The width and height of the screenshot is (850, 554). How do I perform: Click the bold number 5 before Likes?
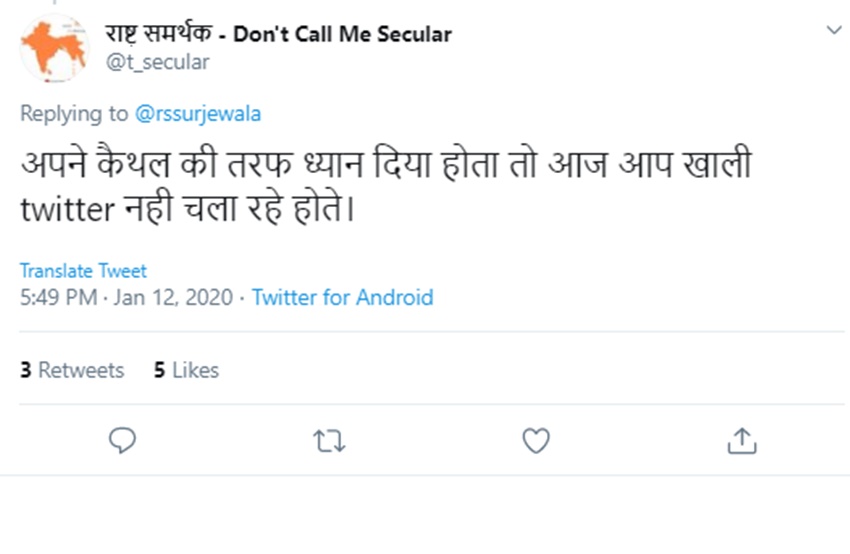(x=159, y=370)
